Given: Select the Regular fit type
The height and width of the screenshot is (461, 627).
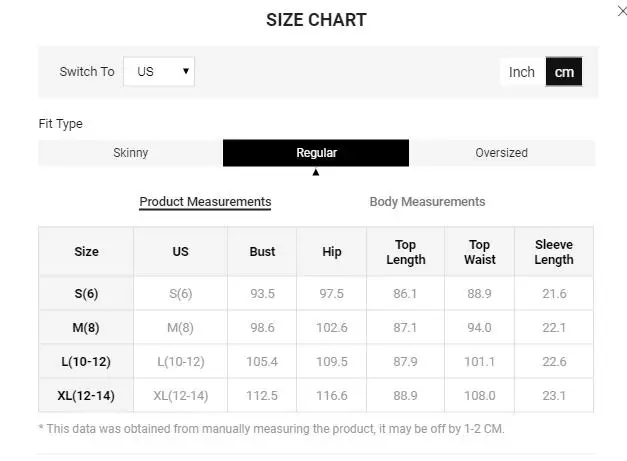Looking at the screenshot, I should [x=316, y=153].
